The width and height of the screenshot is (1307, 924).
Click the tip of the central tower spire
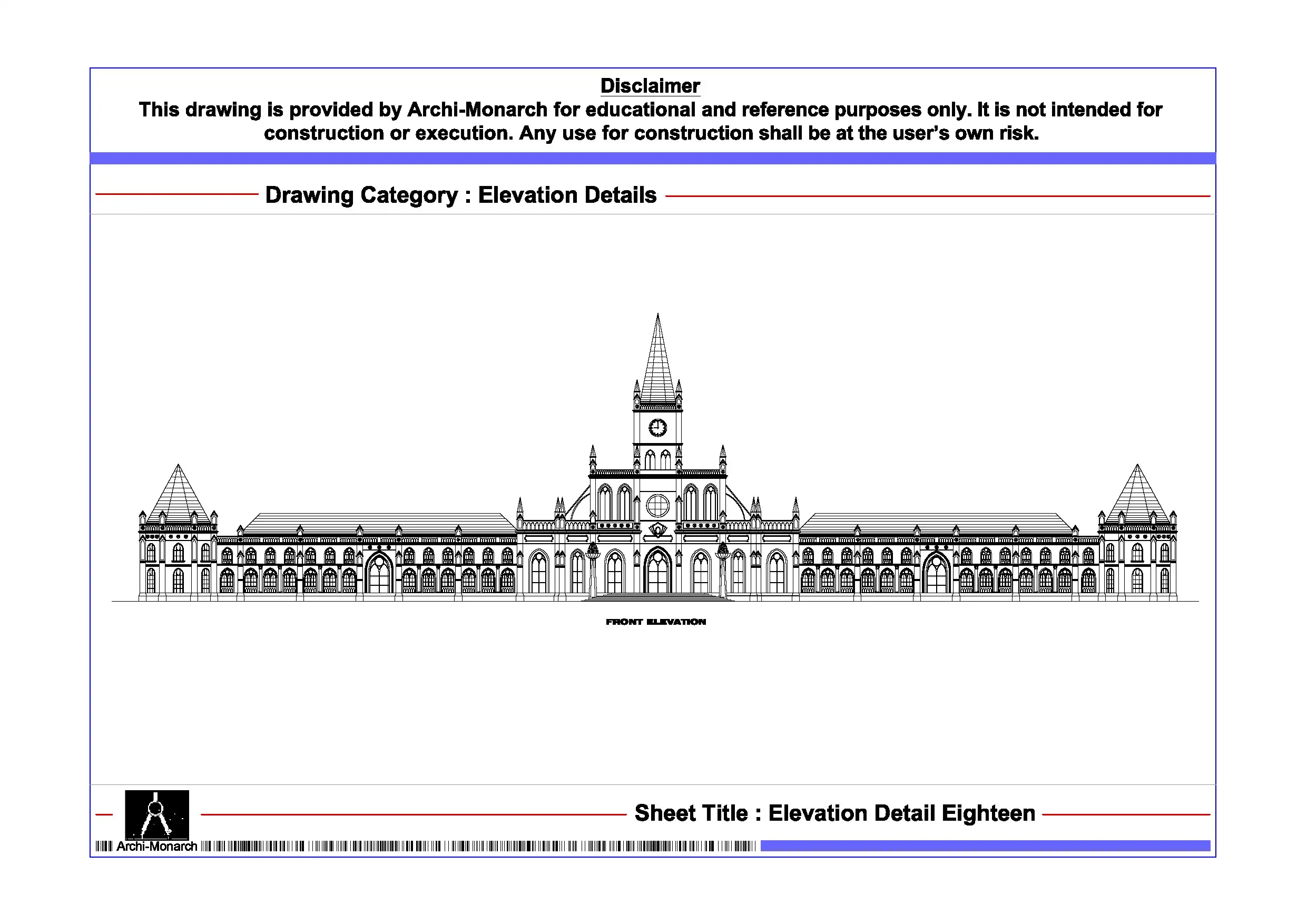658,316
